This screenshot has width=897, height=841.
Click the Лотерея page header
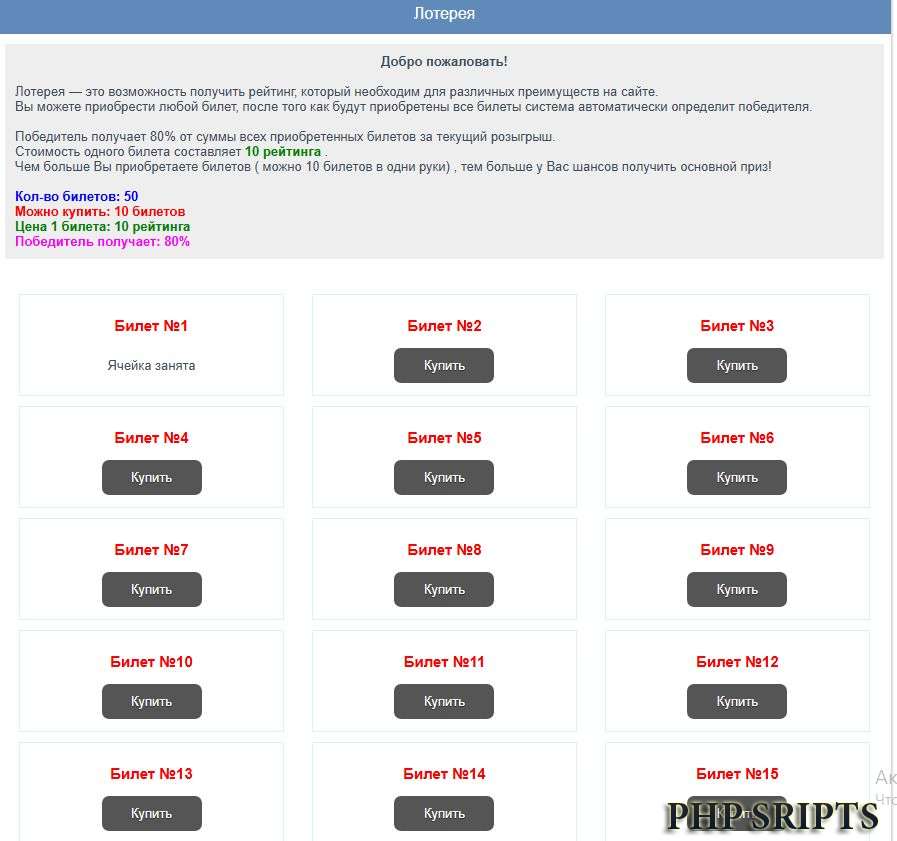[444, 14]
